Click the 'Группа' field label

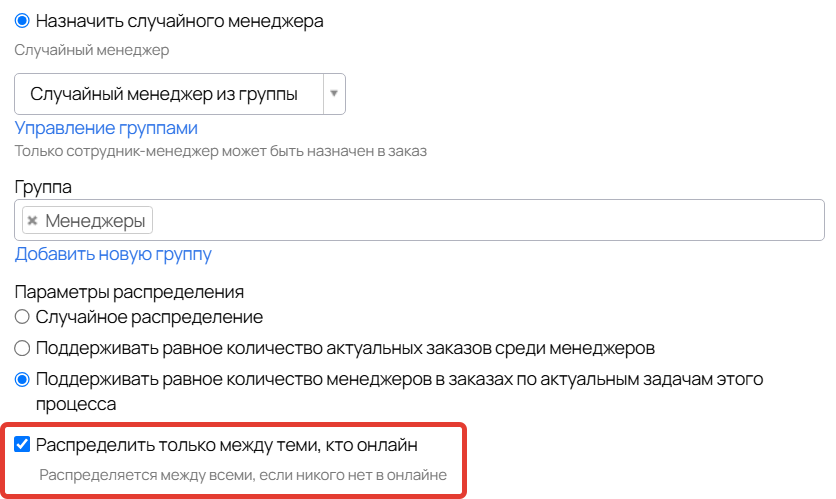pos(43,187)
